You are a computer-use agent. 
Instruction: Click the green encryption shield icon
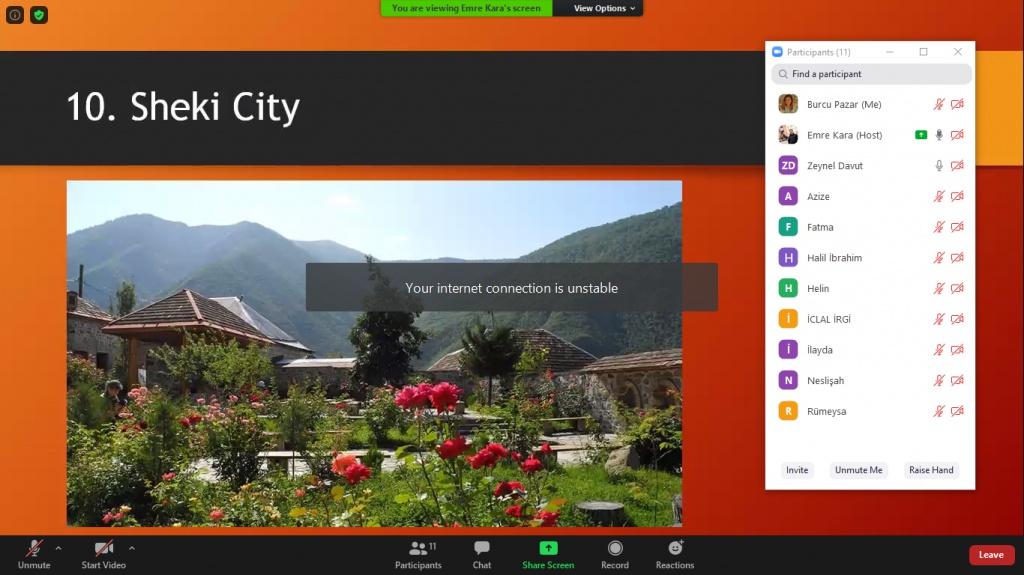click(38, 15)
